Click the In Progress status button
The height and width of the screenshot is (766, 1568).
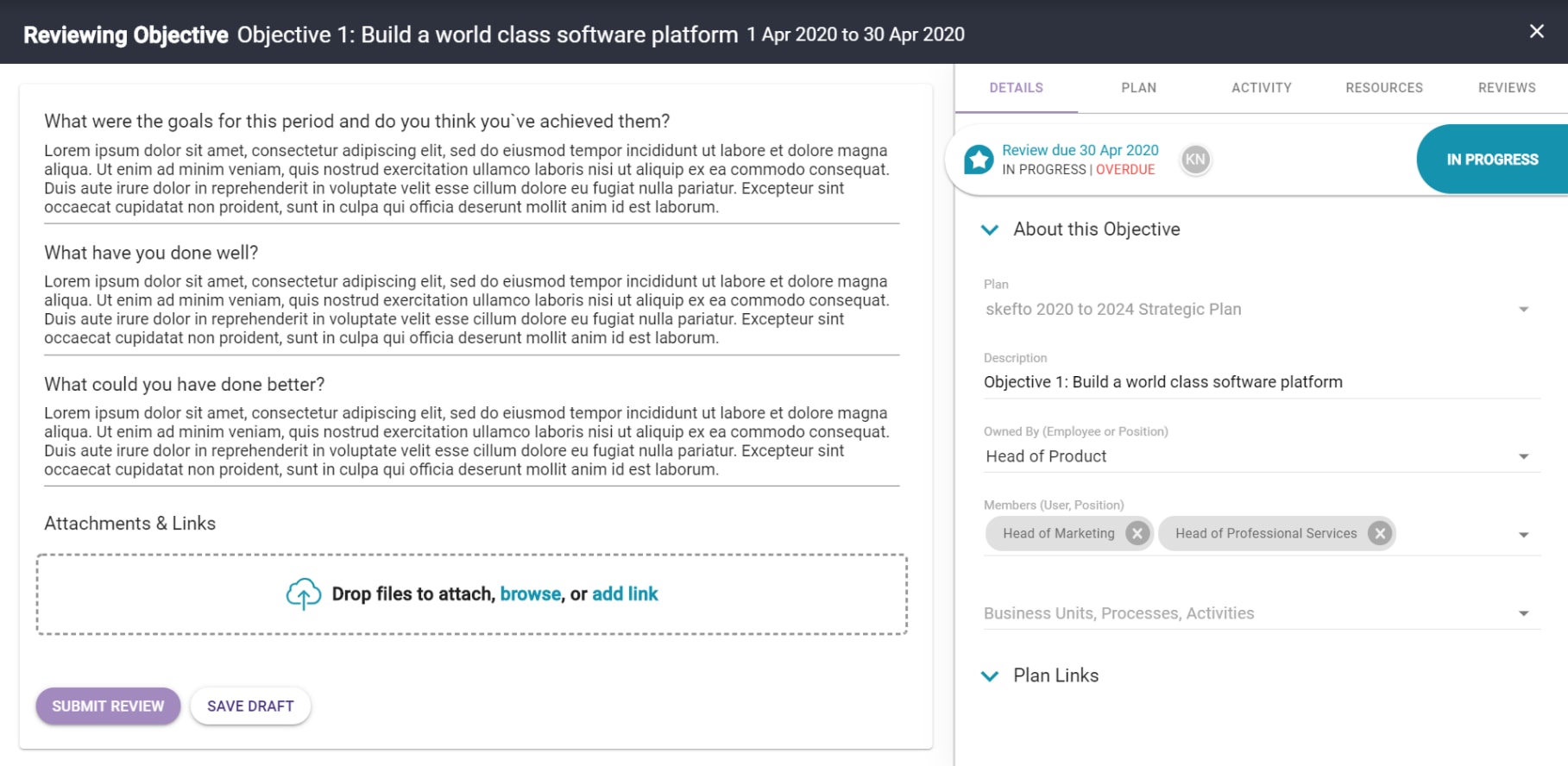tap(1492, 160)
